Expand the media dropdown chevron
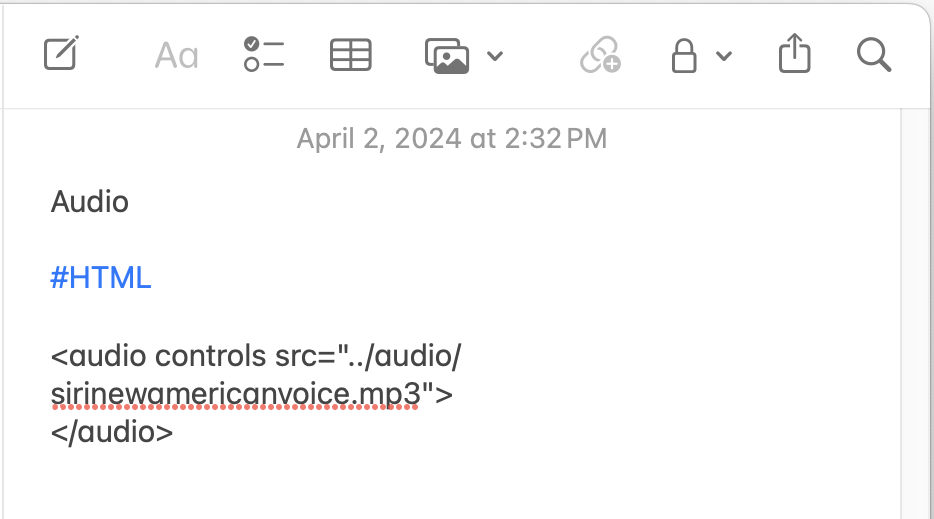The width and height of the screenshot is (934, 519). pos(495,56)
